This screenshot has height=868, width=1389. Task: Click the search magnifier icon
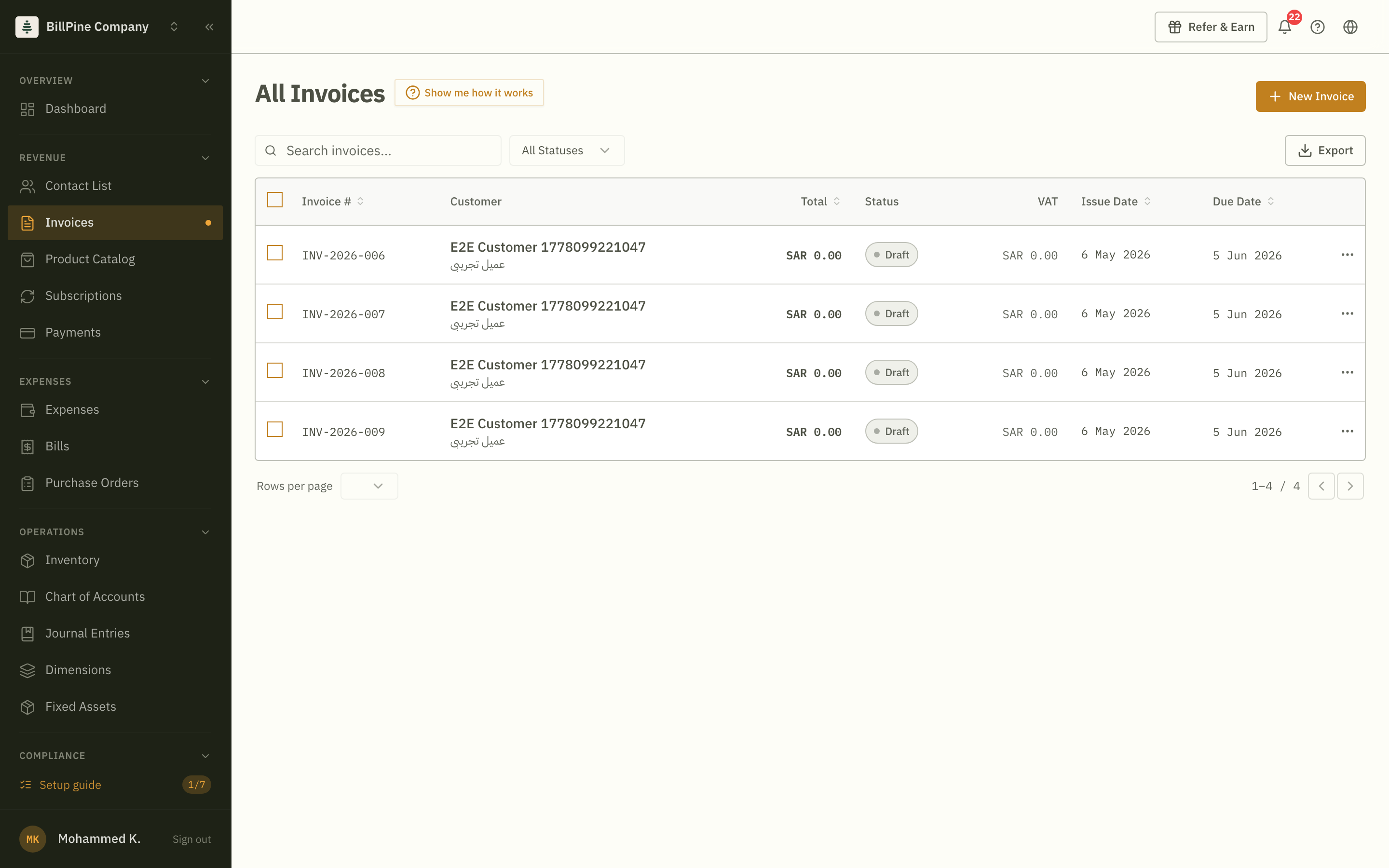click(271, 150)
